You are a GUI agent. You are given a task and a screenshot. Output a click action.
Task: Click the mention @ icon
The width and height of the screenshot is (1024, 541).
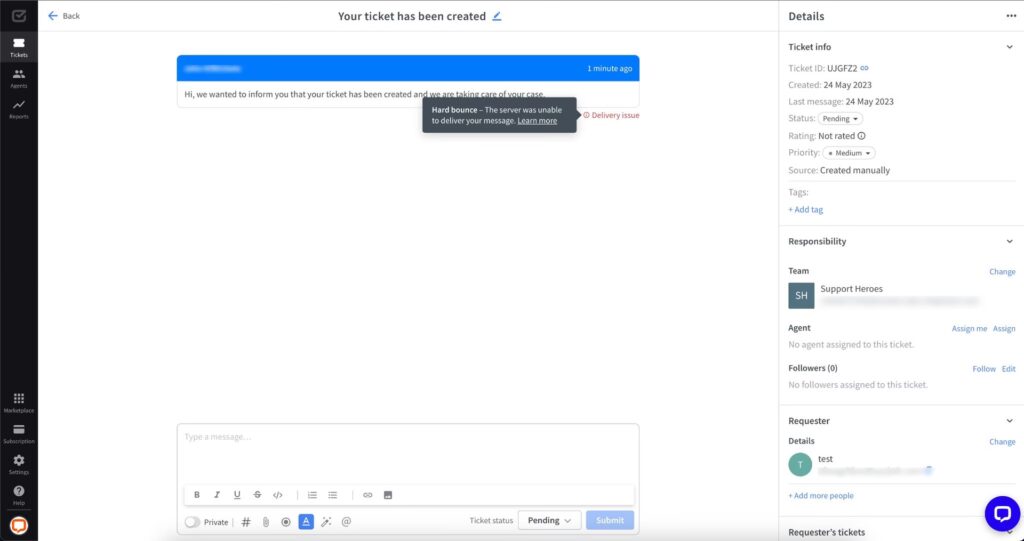point(346,521)
